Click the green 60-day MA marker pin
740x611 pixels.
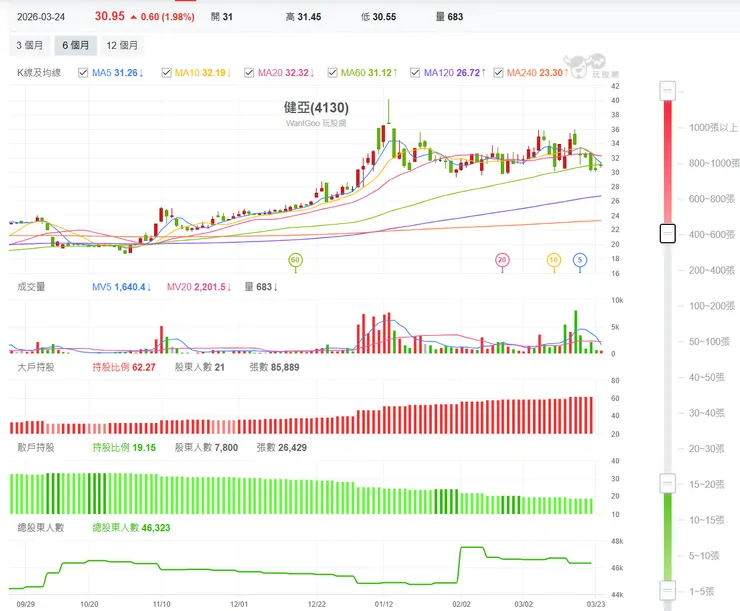click(x=295, y=260)
